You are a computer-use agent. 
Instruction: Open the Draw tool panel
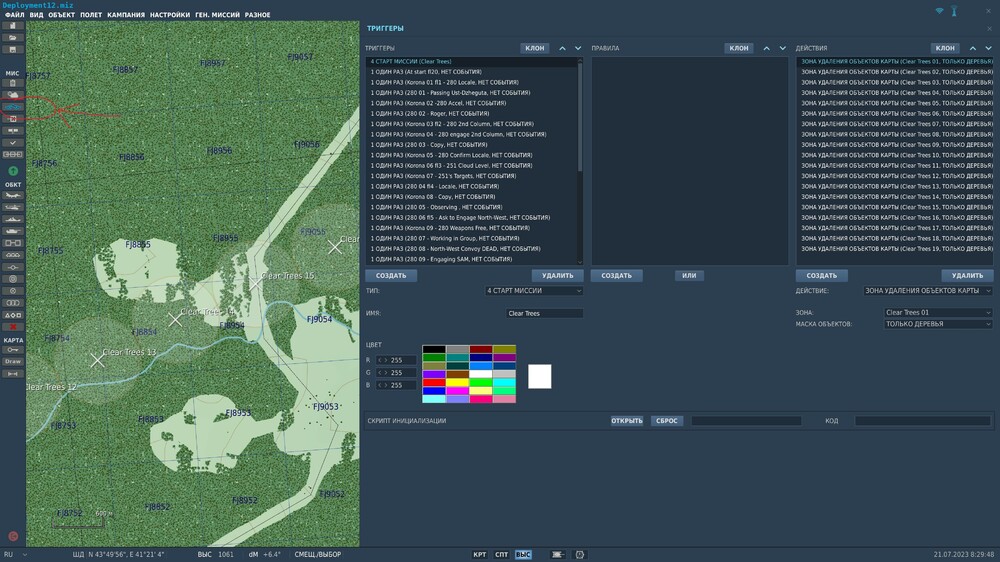(13, 361)
